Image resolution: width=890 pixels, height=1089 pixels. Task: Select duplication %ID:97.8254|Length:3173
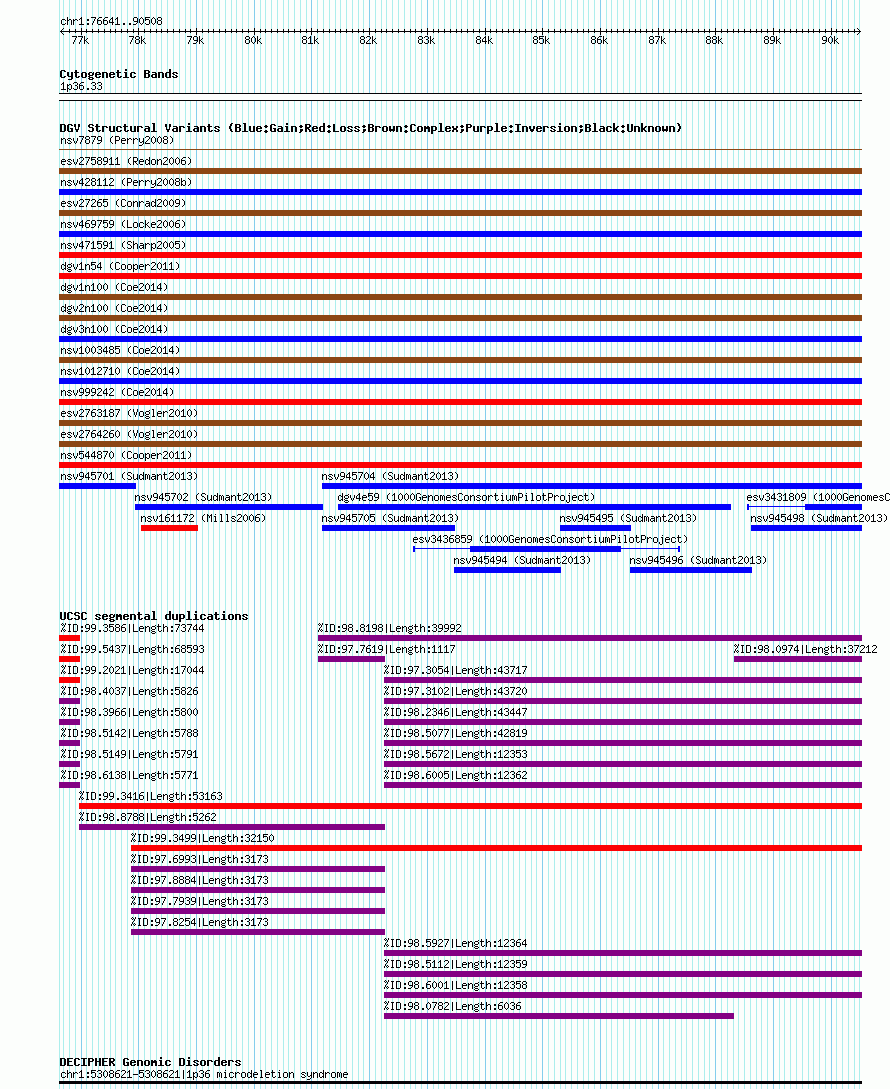(200, 922)
